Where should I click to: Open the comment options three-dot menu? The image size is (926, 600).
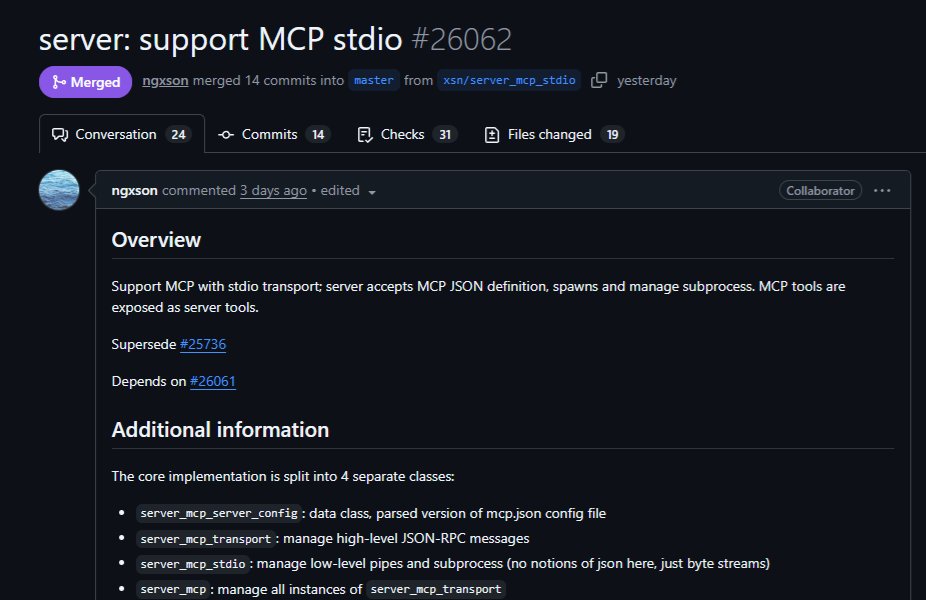(882, 191)
